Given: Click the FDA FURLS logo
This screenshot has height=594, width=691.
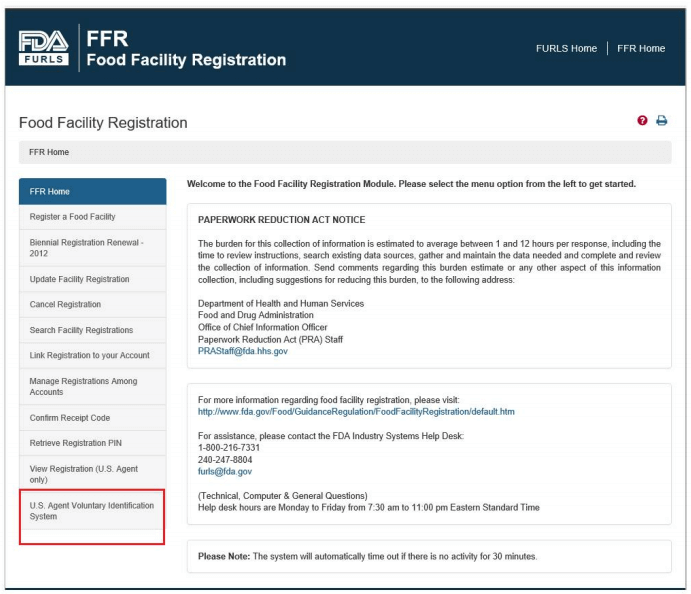Looking at the screenshot, I should coord(43,48).
